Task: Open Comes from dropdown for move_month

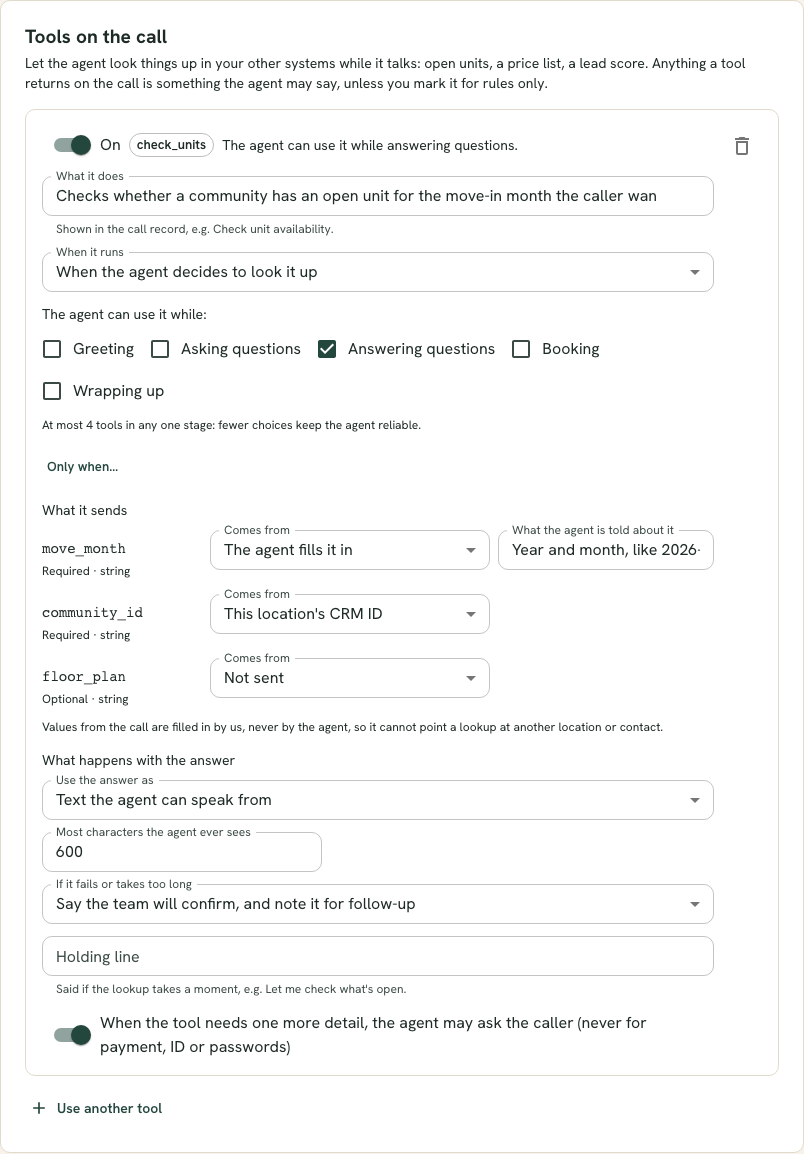Action: 350,550
